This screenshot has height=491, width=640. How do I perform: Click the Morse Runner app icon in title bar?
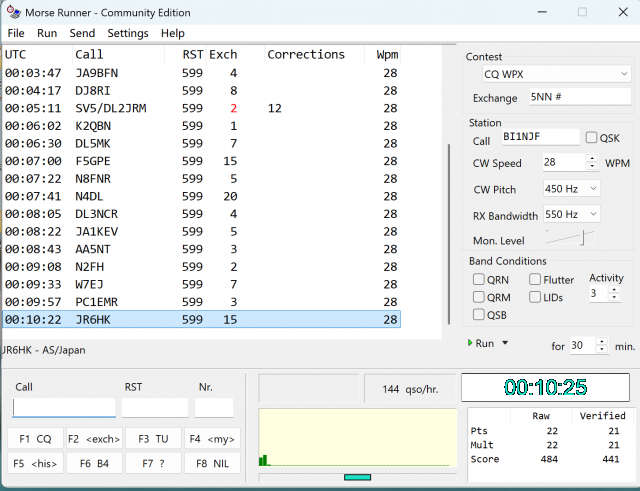pyautogui.click(x=13, y=12)
